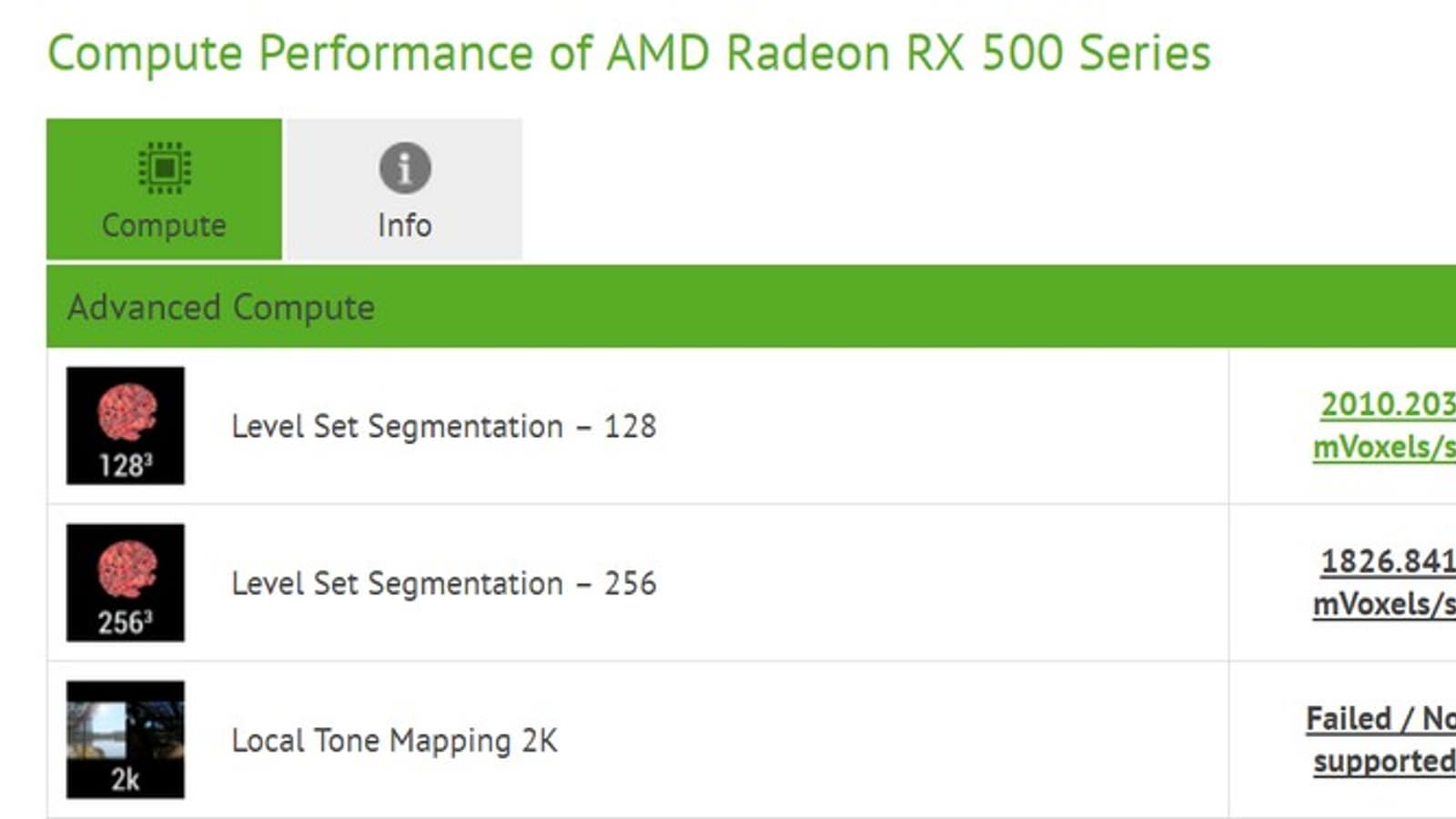Click the Compute chip icon
Screen dimensions: 1456x819
[x=164, y=167]
